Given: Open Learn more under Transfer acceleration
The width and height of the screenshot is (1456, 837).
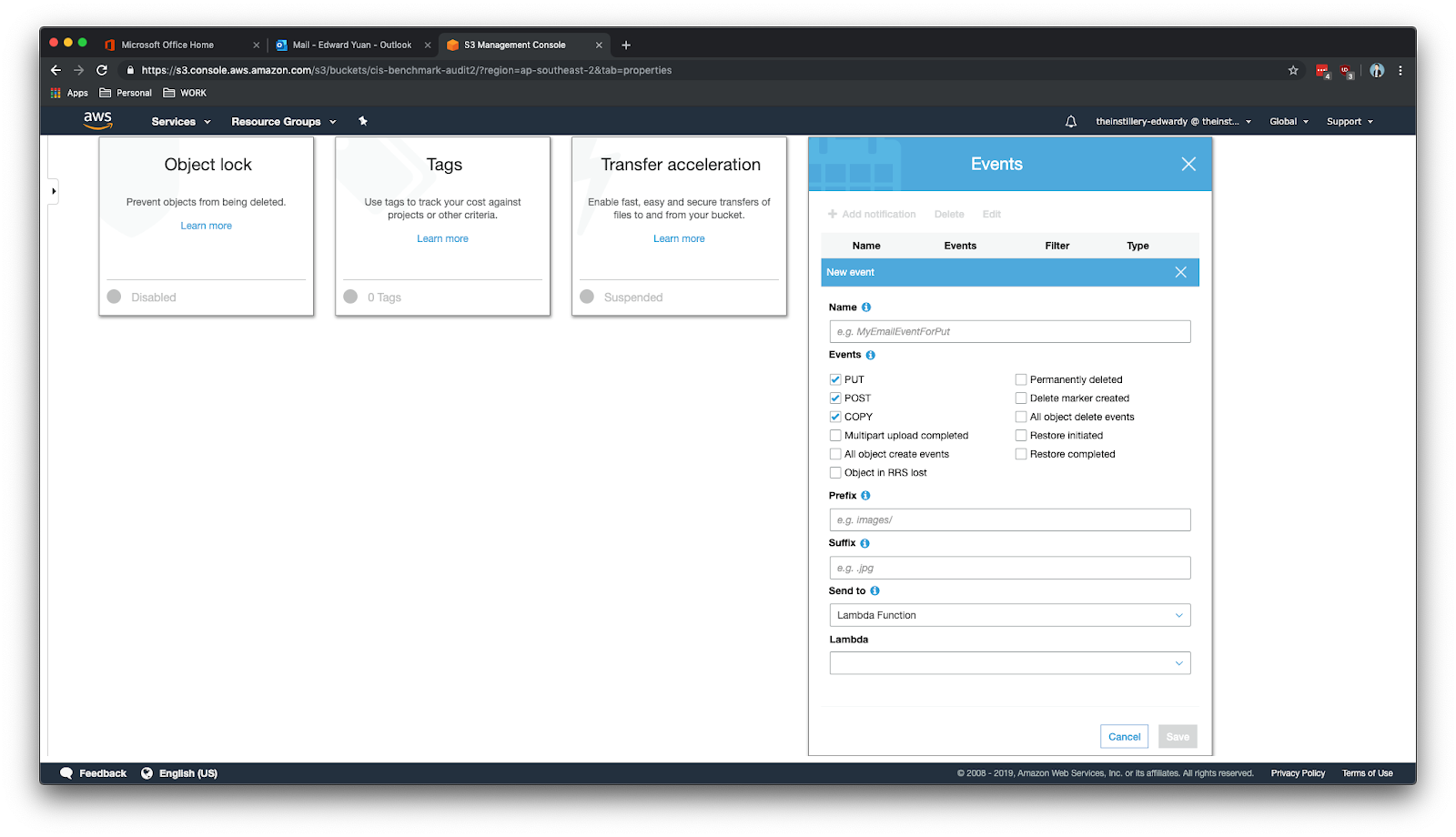Looking at the screenshot, I should point(679,237).
